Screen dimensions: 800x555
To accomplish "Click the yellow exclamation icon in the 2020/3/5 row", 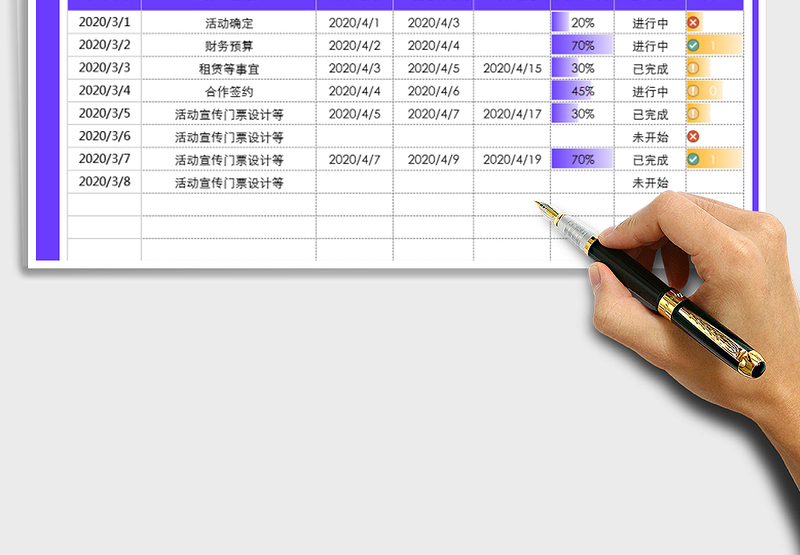I will (x=693, y=113).
